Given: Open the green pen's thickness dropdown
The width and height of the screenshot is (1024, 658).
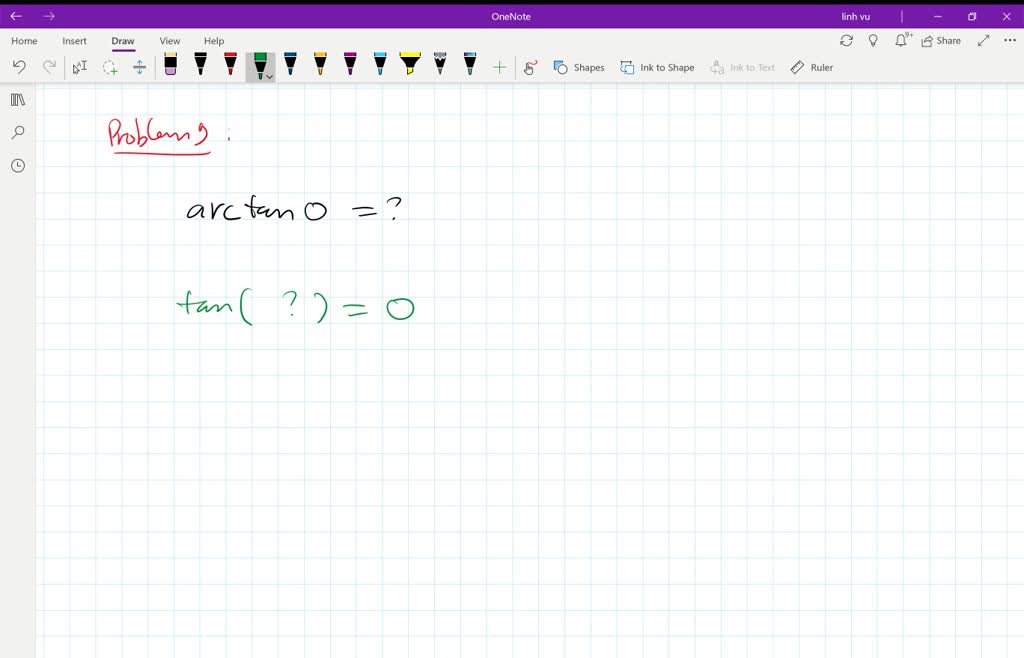Looking at the screenshot, I should (x=269, y=75).
